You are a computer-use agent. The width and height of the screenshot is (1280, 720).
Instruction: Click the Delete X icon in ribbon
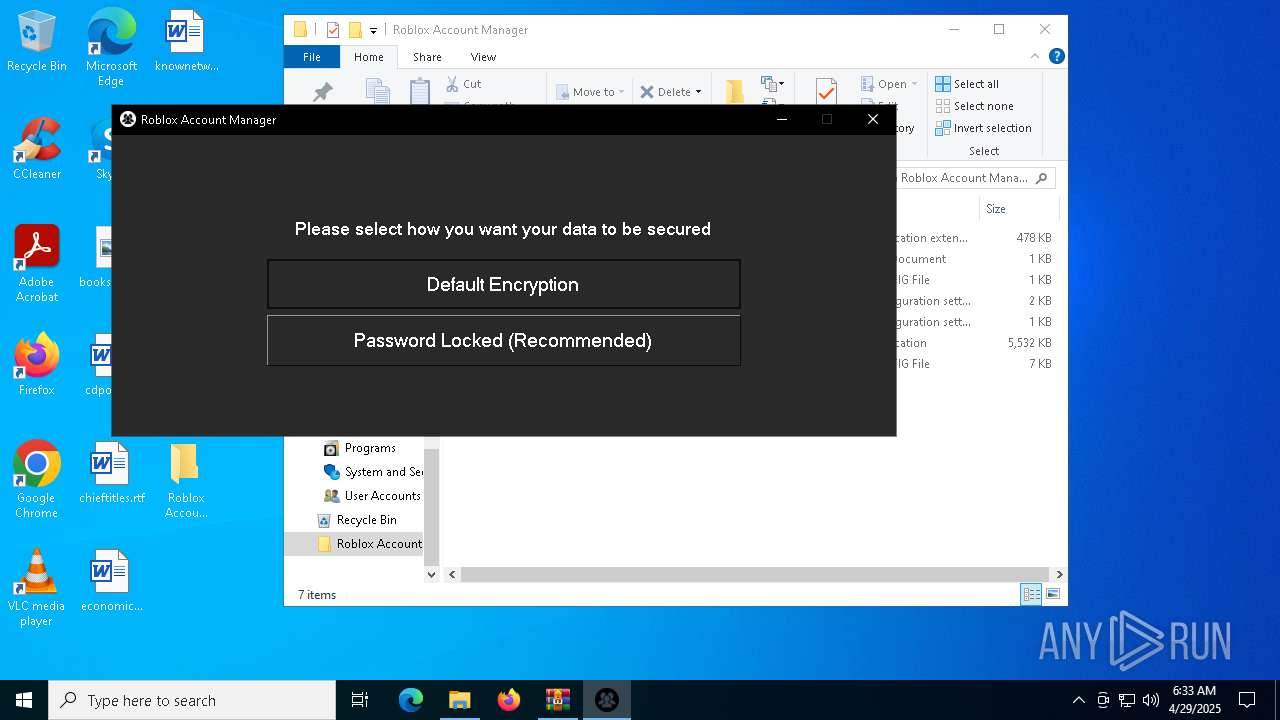647,92
